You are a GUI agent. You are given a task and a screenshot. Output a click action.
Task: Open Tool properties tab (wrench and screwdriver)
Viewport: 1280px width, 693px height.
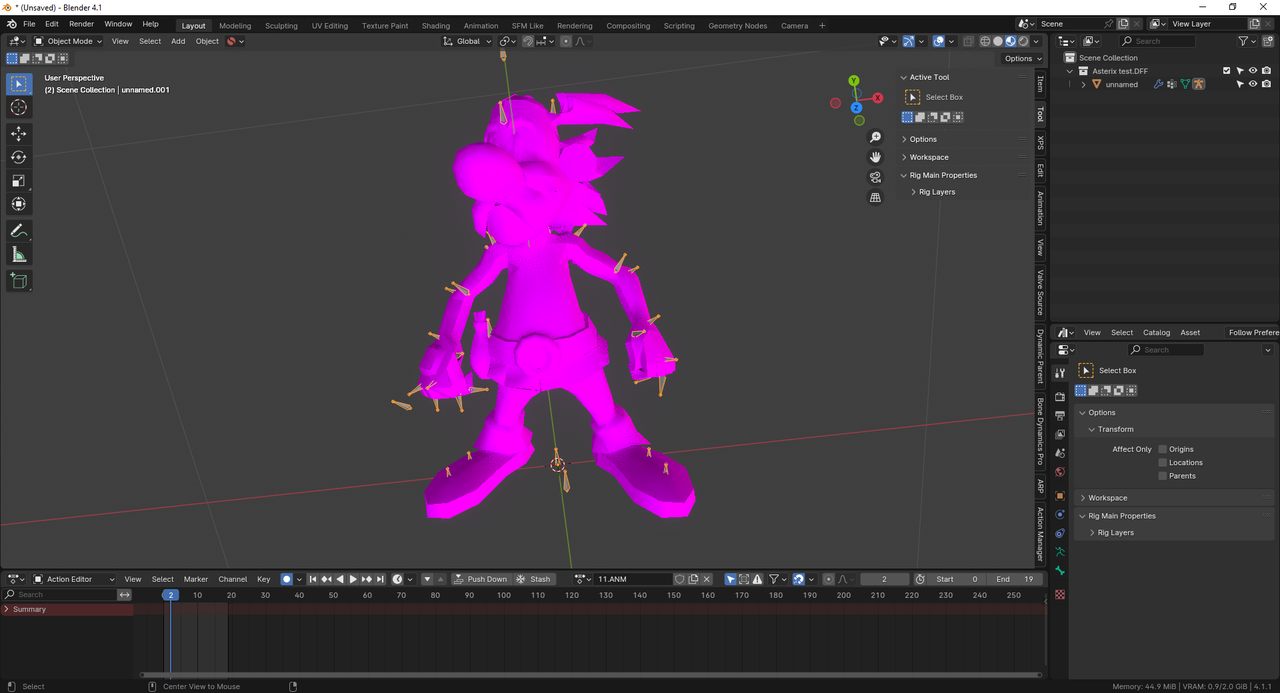(x=1060, y=372)
